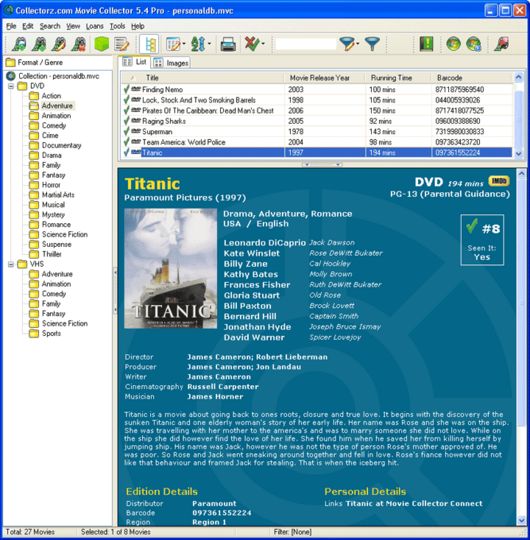Screen dimensions: 530x540
Task: Click the vertical splitter handle beside folder tree
Action: pos(115,291)
